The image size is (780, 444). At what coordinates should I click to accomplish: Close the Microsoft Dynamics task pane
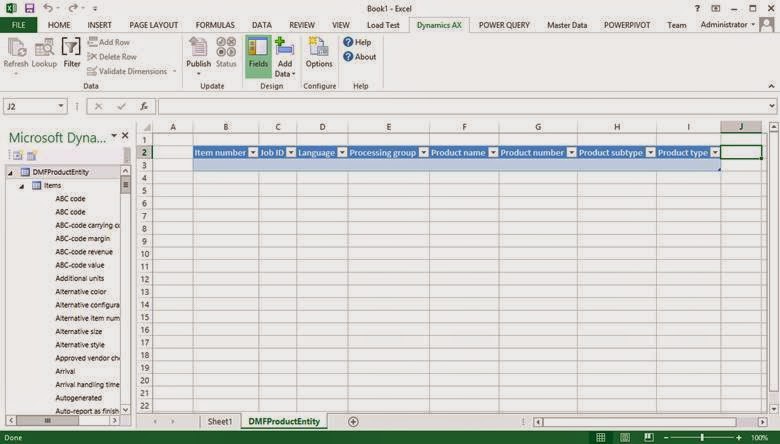pos(125,135)
